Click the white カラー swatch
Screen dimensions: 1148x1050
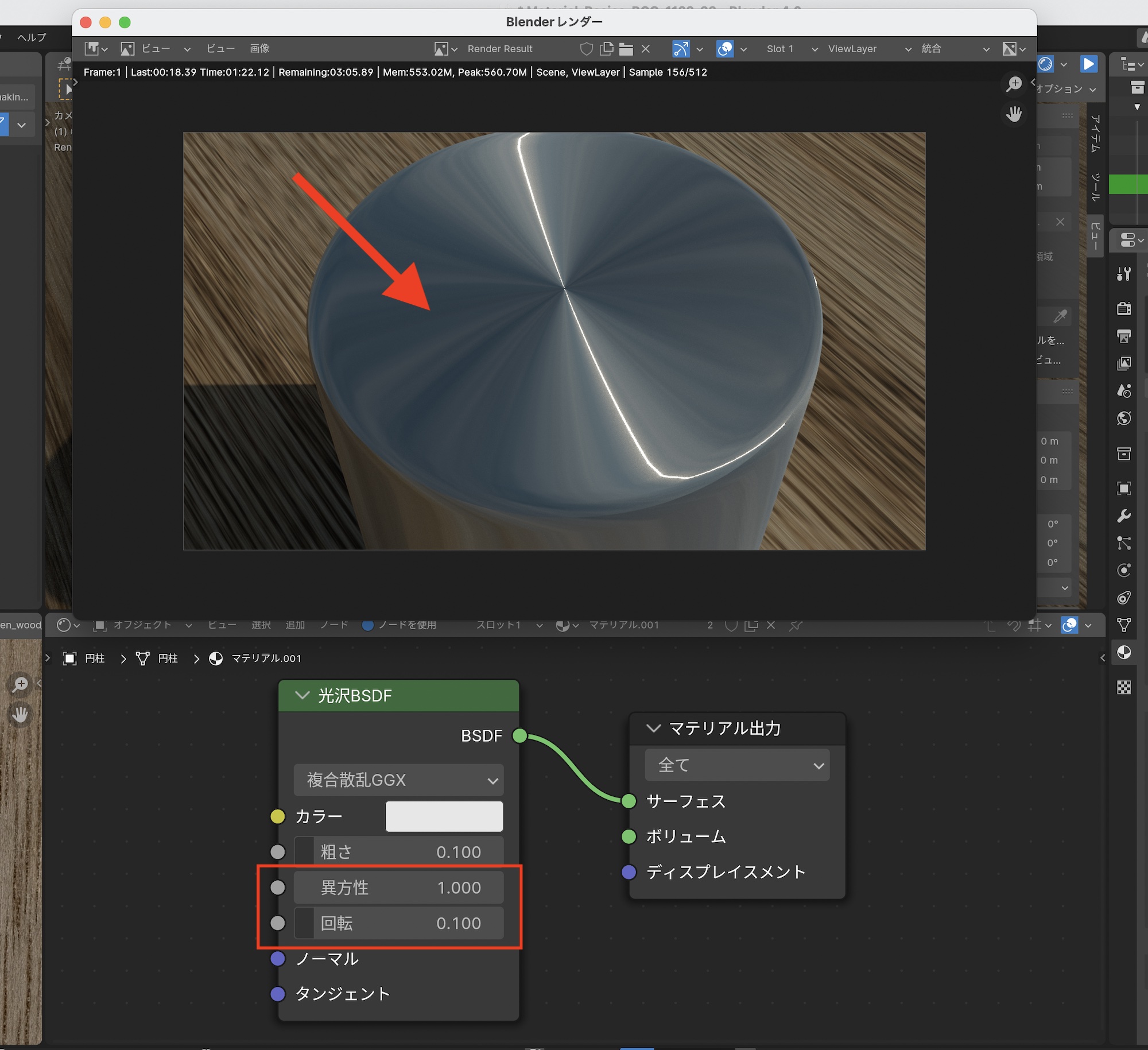tap(444, 816)
